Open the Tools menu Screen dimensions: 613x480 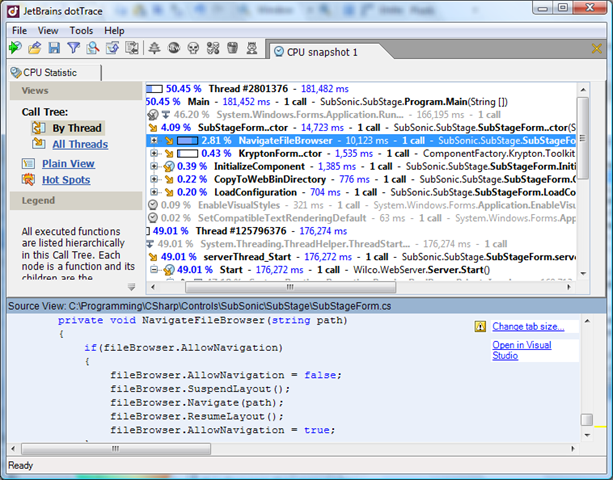[81, 30]
